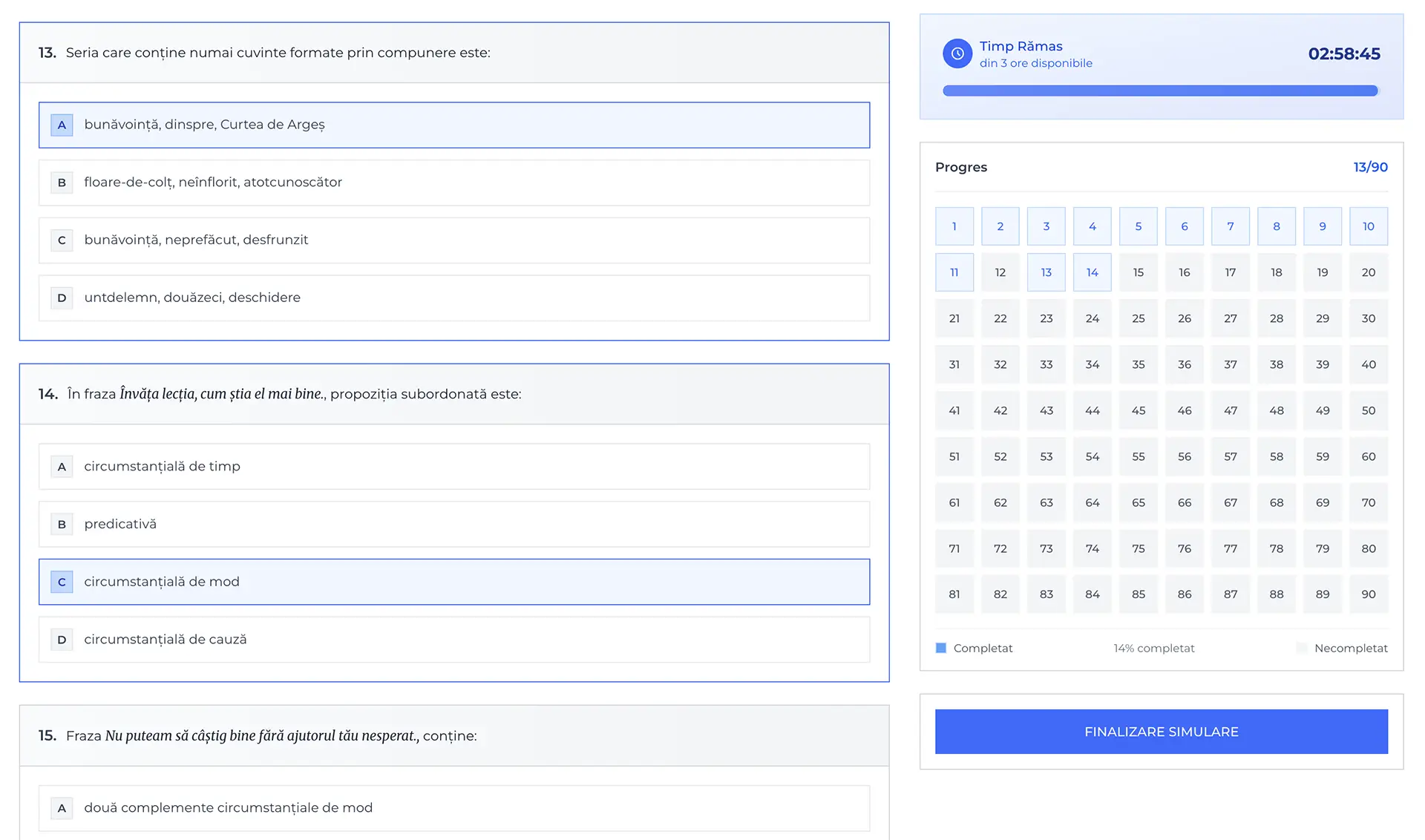The image size is (1425, 840).
Task: Select completed question 14 in grid
Action: point(1092,272)
